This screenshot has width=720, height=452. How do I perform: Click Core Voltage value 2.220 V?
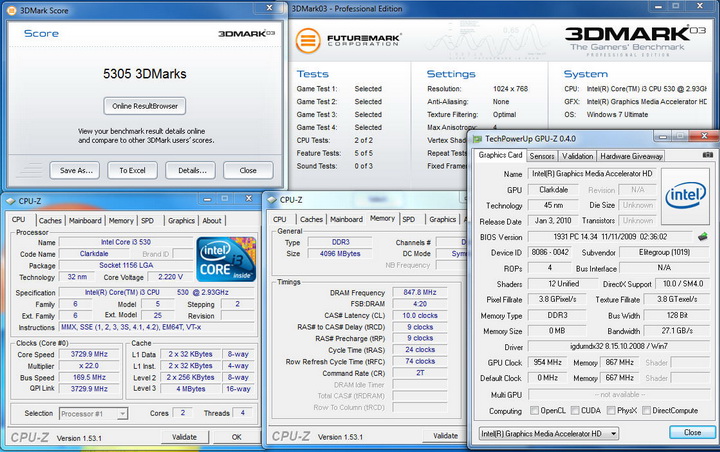coord(170,277)
